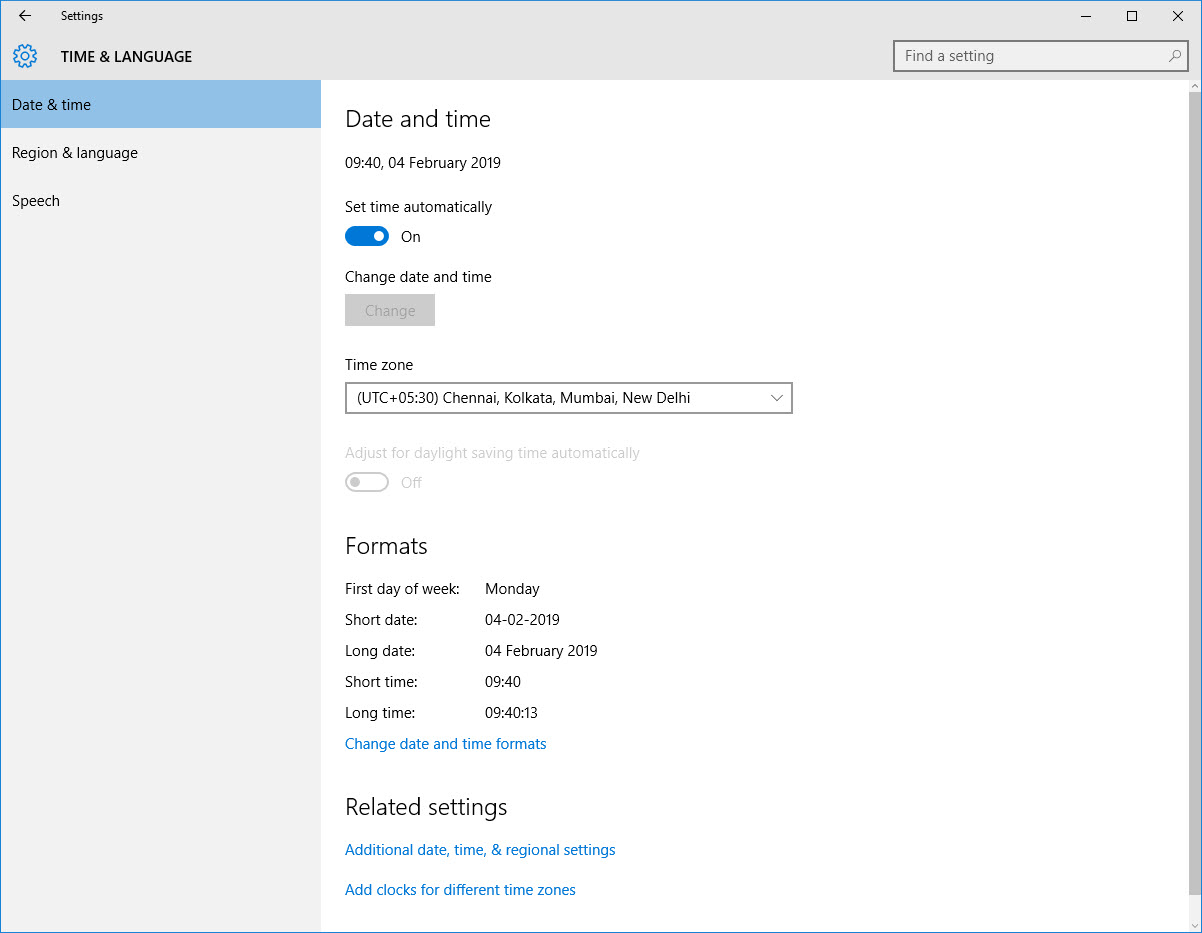This screenshot has height=933, width=1202.
Task: Click the Date and time heading
Action: pos(418,119)
